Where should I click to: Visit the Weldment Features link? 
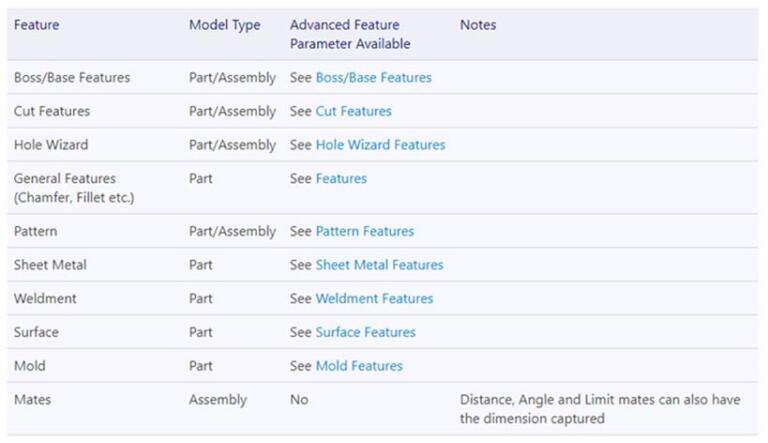click(x=374, y=298)
